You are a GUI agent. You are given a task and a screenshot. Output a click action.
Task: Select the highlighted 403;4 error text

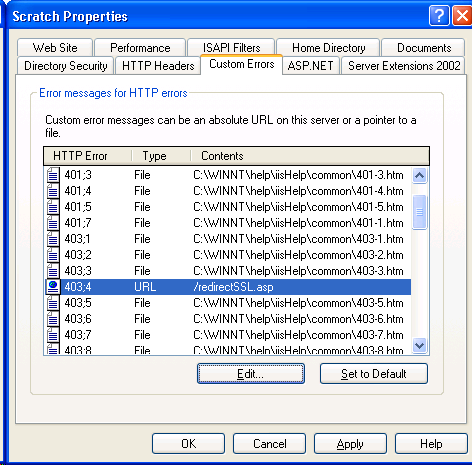(x=78, y=287)
